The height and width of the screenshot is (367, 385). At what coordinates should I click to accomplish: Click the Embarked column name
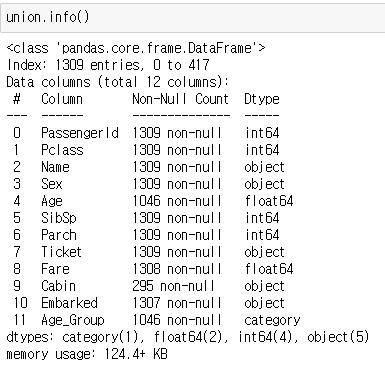coord(69,303)
